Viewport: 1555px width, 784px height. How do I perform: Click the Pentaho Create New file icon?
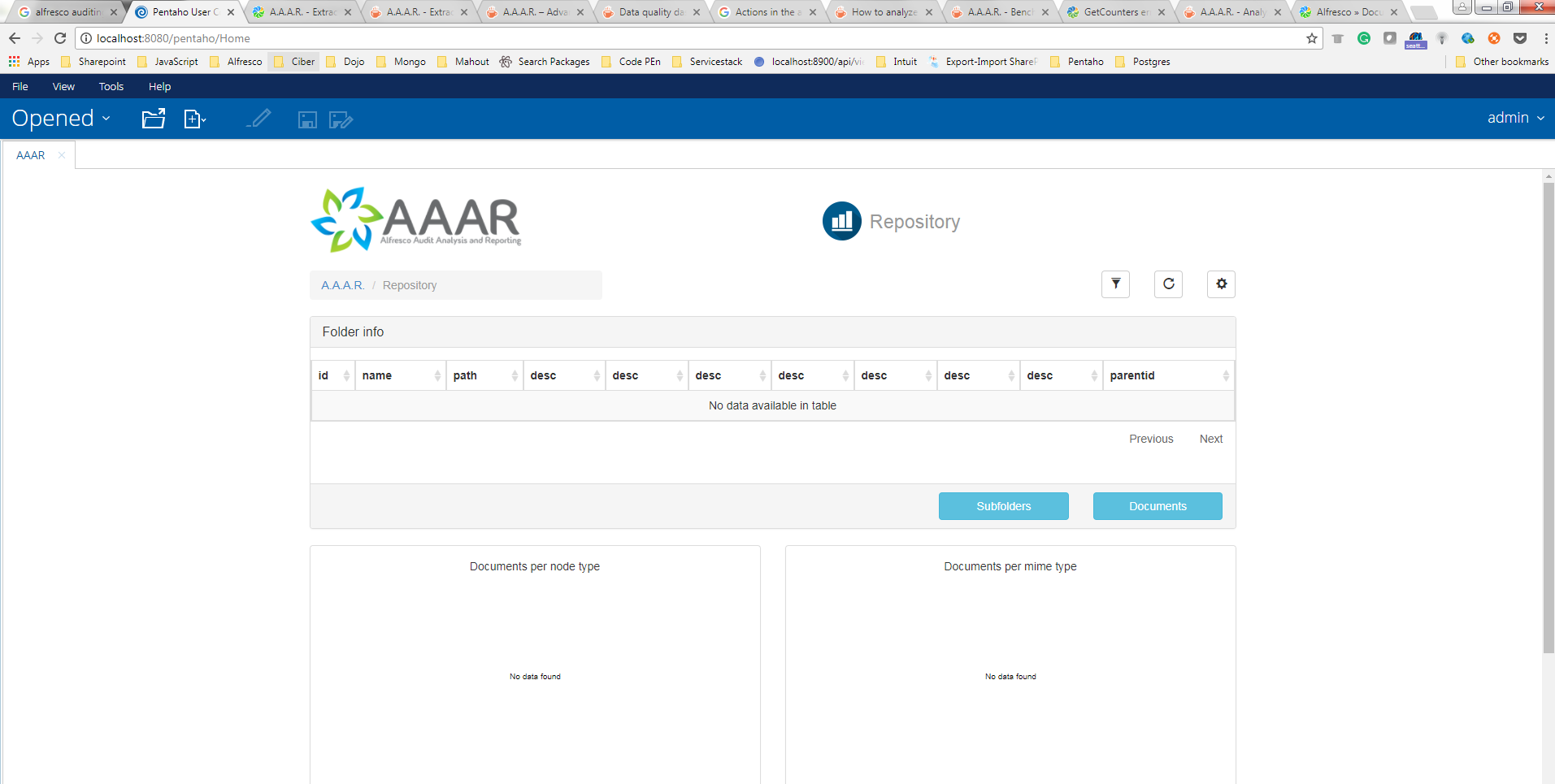194,119
